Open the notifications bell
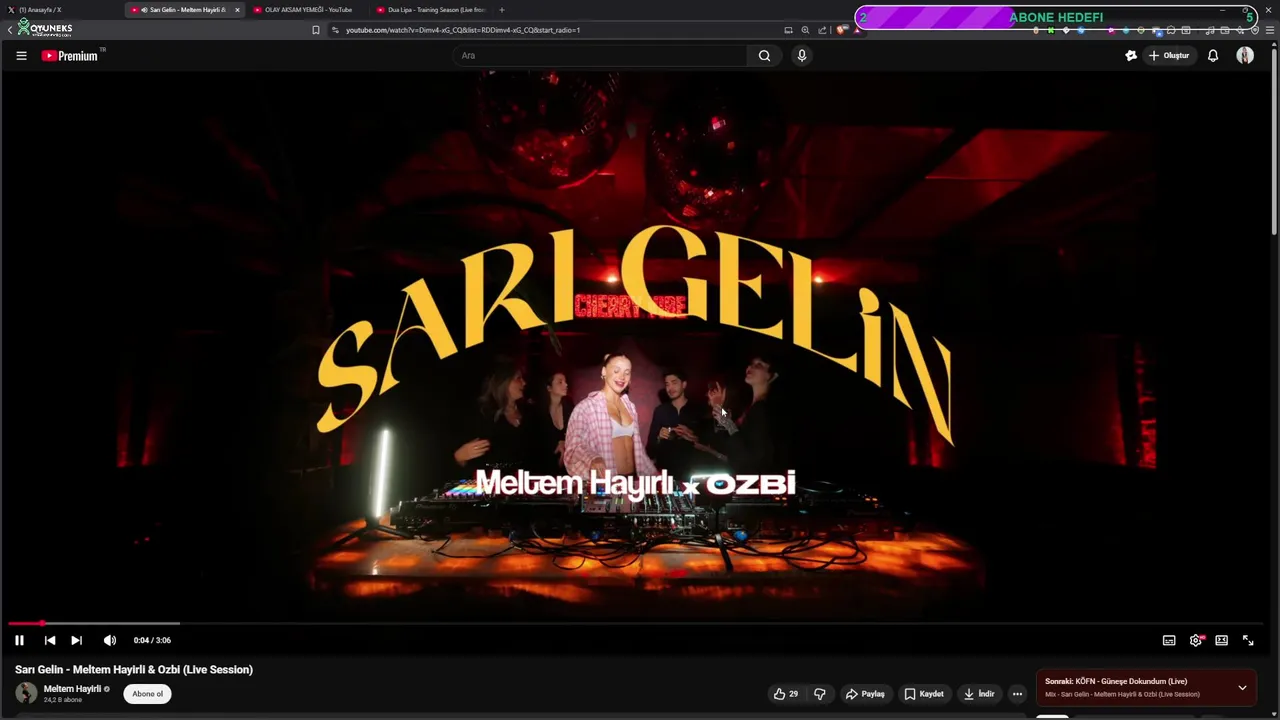 1213,56
